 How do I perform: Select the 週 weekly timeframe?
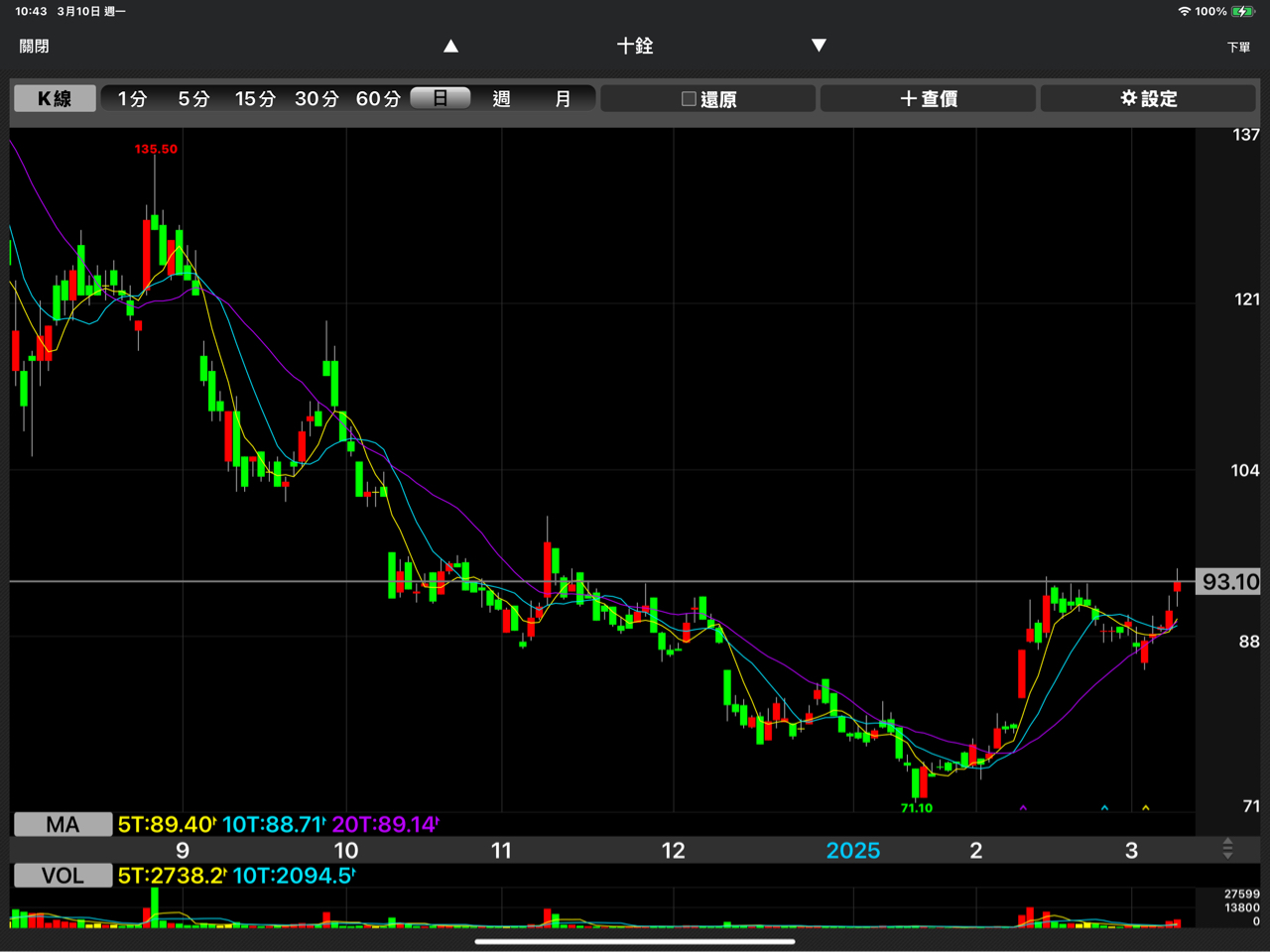pos(501,98)
